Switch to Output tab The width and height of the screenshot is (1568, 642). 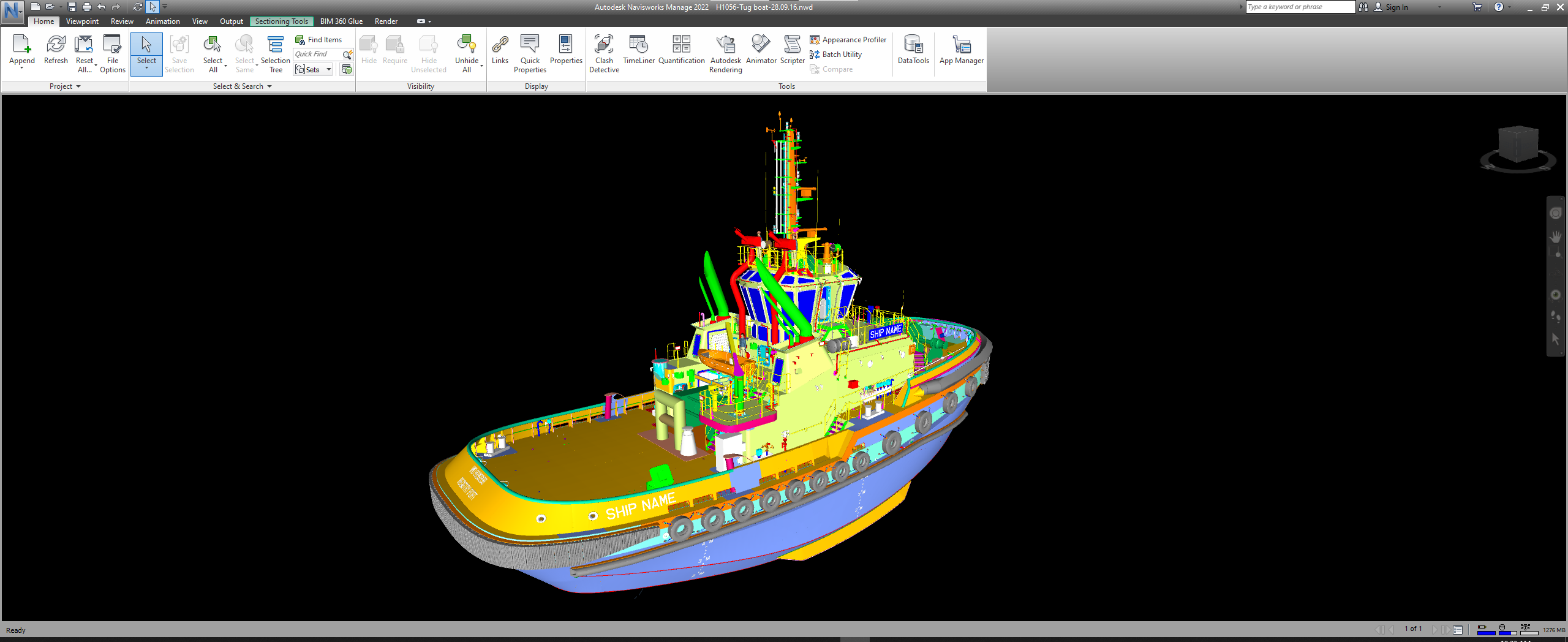[231, 21]
